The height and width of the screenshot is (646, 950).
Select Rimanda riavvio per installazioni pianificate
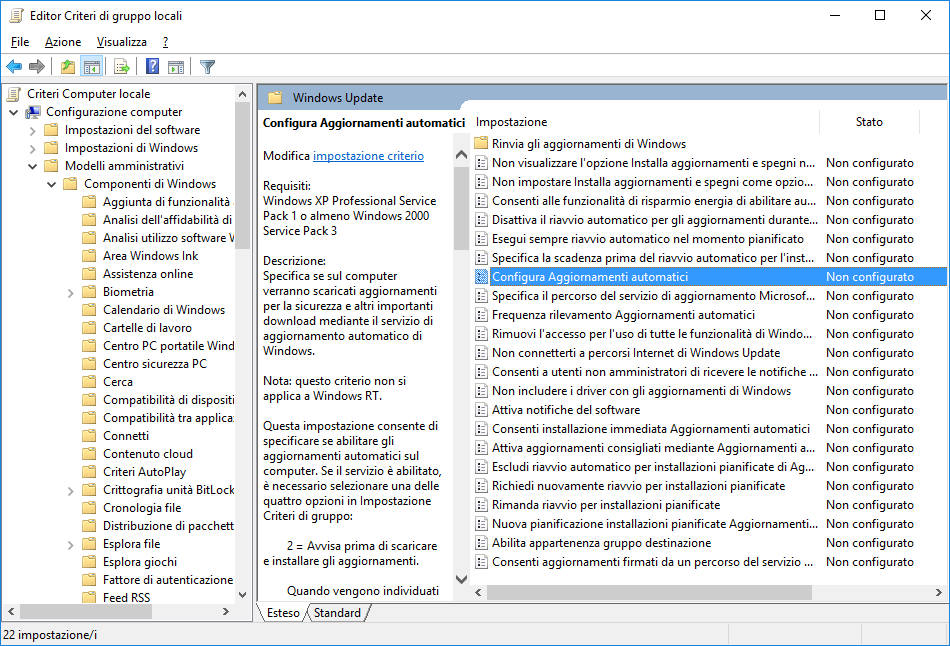click(606, 505)
